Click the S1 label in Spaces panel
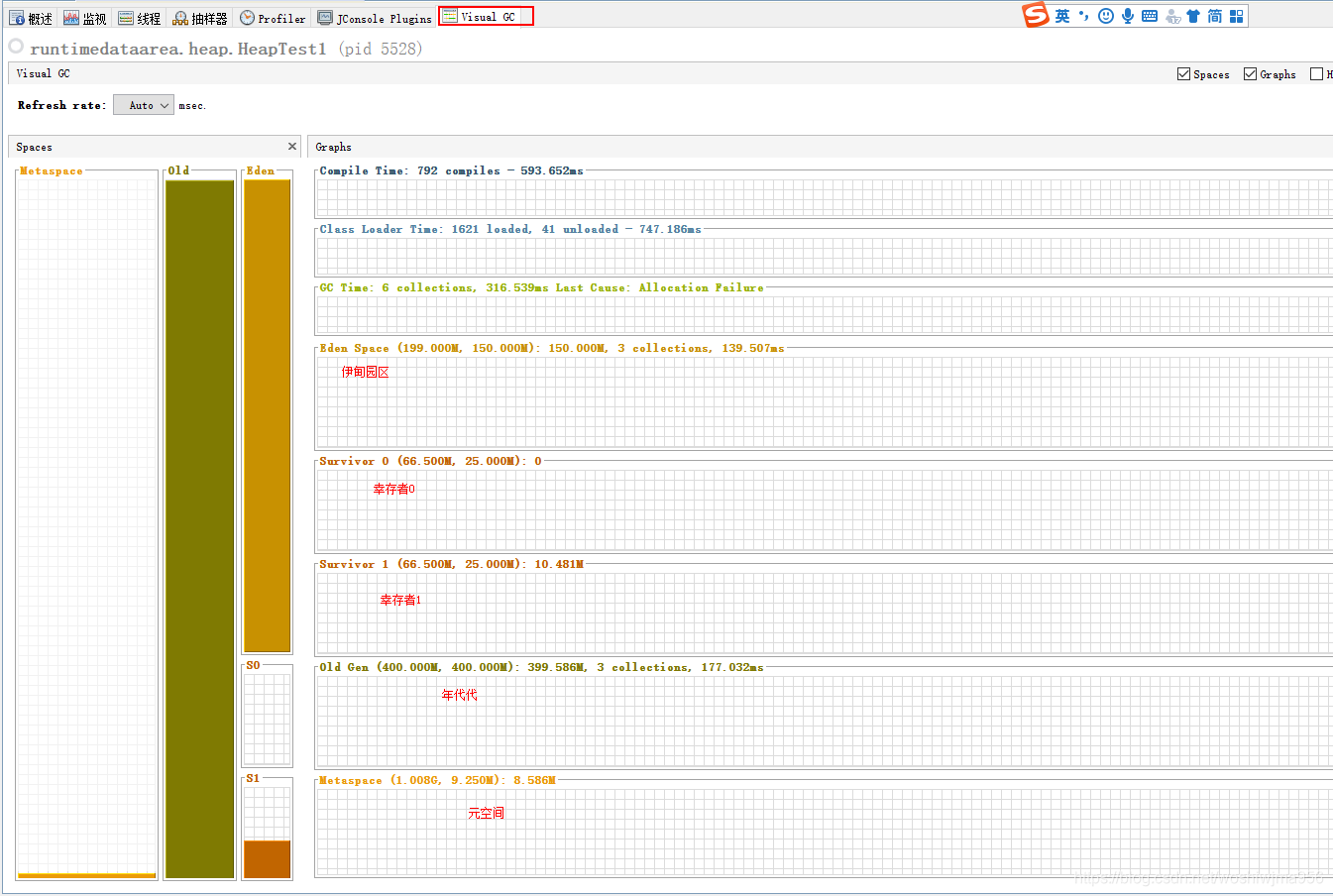Viewport: 1333px width, 896px height. tap(253, 778)
